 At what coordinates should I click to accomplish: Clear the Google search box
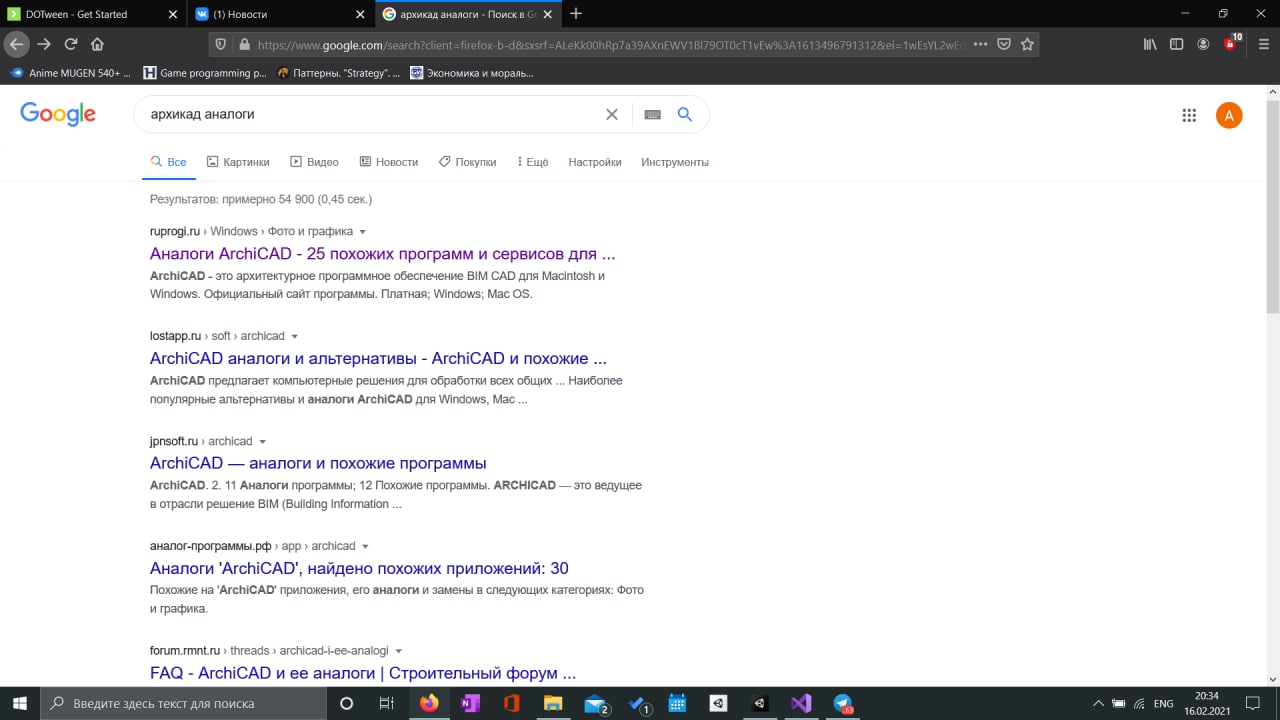(612, 114)
